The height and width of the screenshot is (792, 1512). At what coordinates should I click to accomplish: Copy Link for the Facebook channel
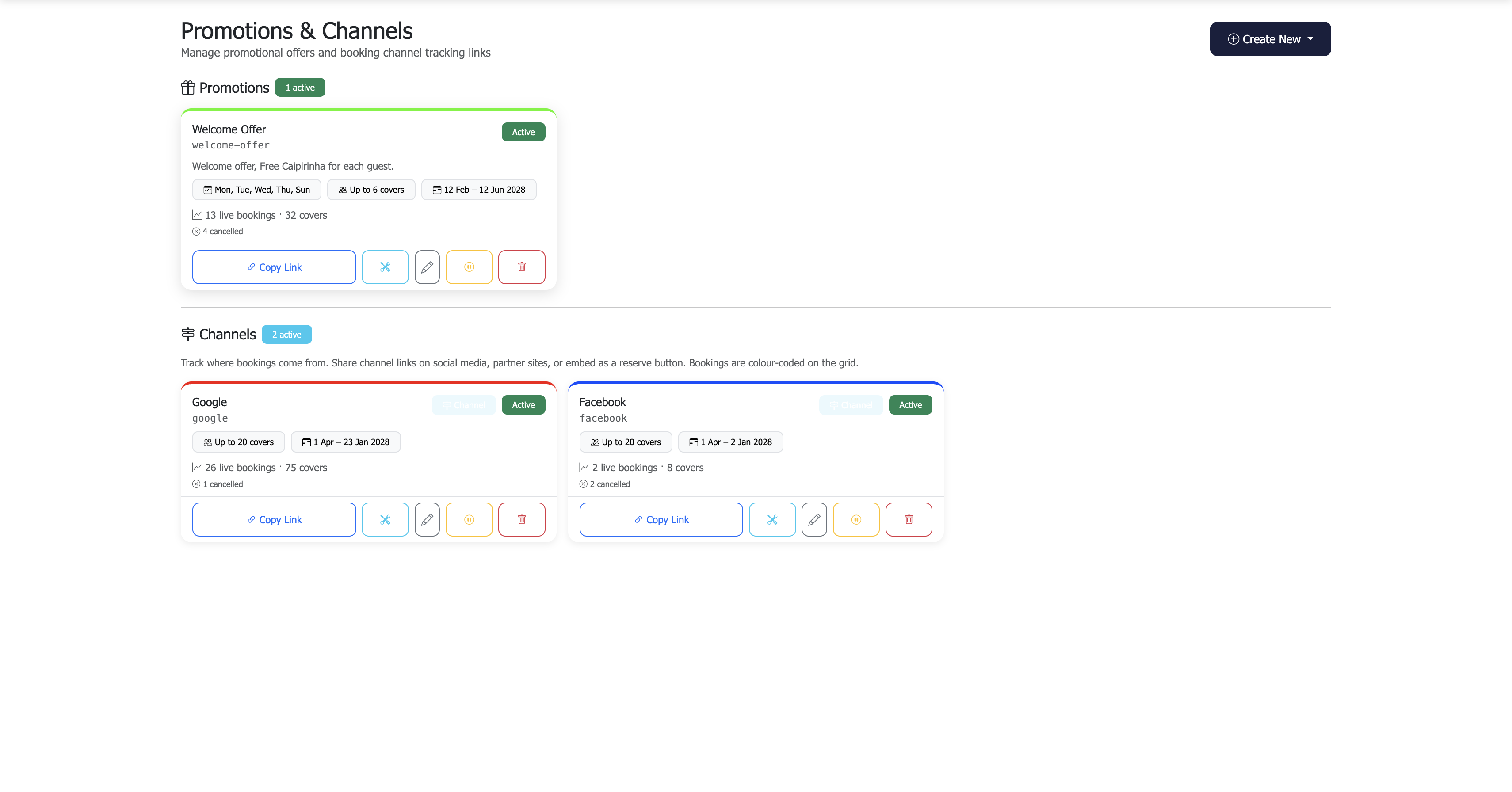[x=661, y=519]
